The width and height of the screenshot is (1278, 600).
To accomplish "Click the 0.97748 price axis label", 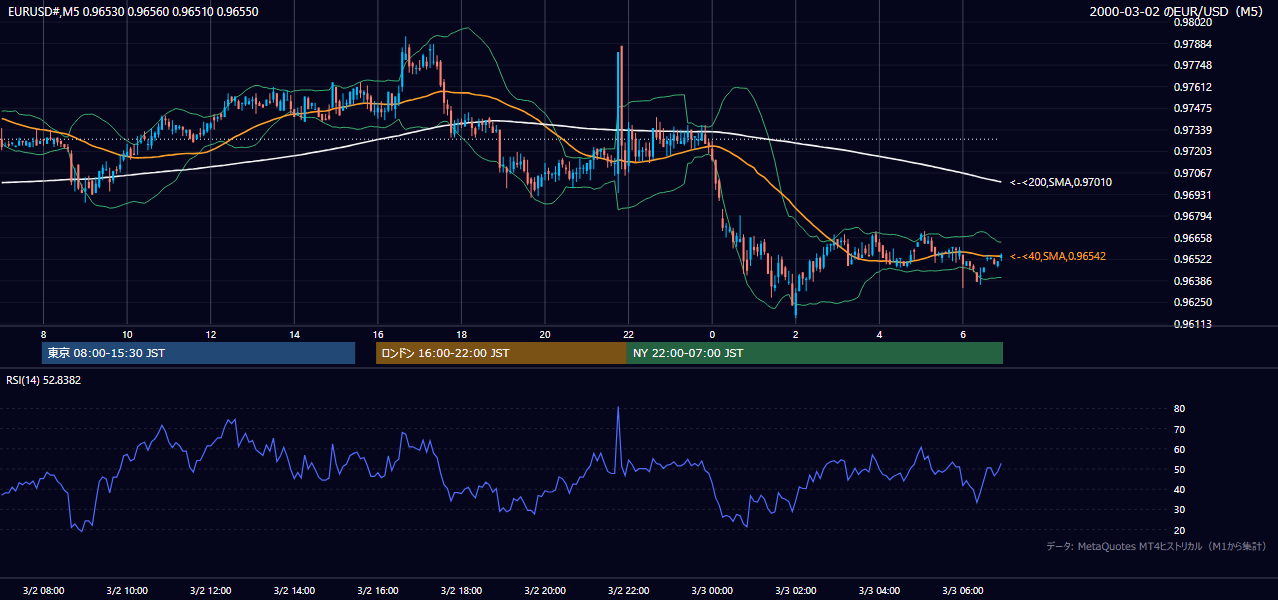I will 1193,65.
